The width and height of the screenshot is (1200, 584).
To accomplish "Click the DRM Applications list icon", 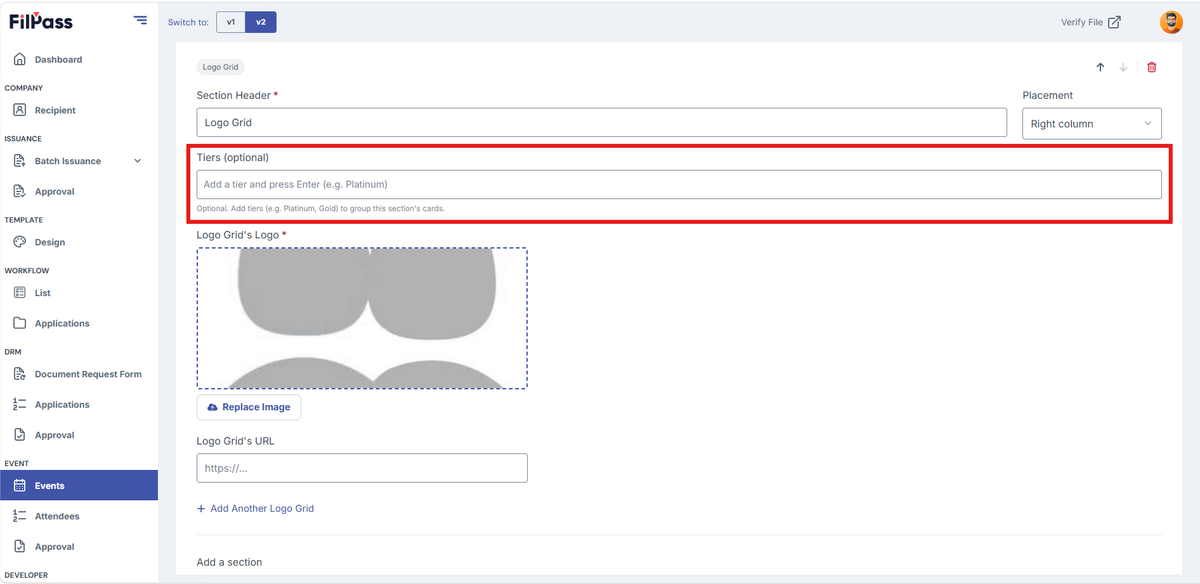I will pyautogui.click(x=20, y=404).
